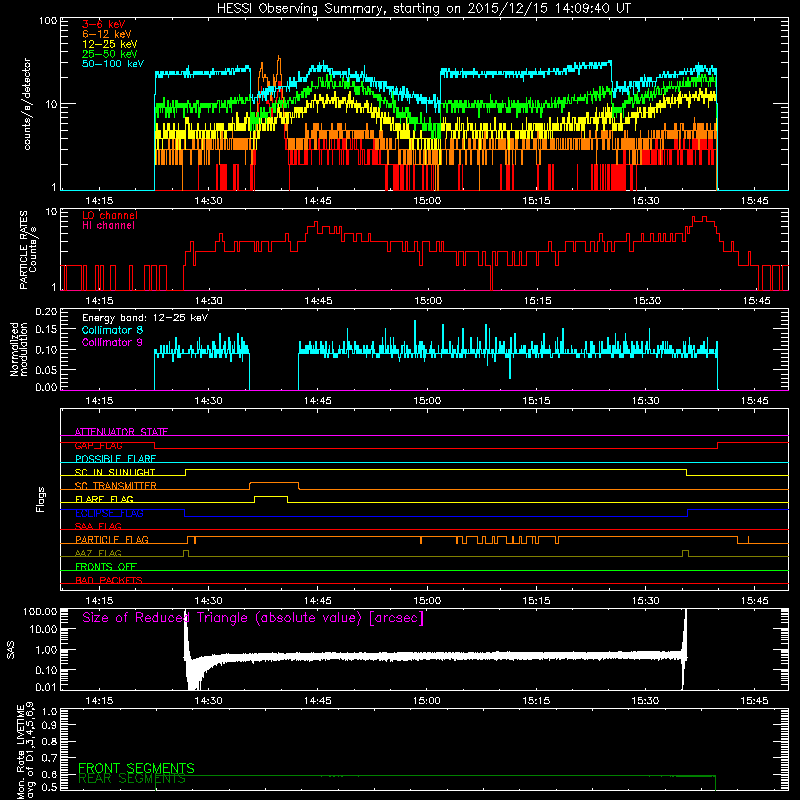Click the Normalized modulation axis label

[19, 349]
